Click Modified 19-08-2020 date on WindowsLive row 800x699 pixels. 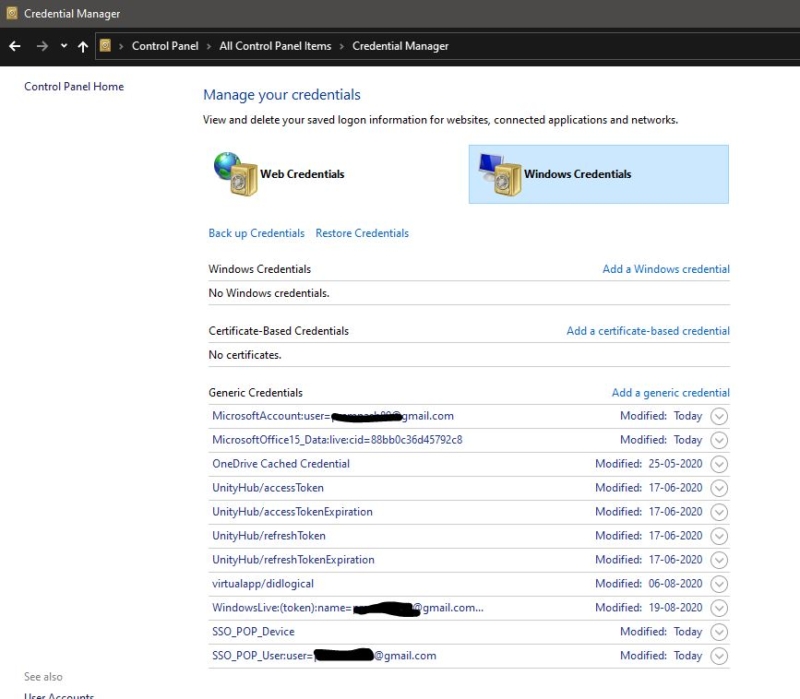click(x=648, y=608)
